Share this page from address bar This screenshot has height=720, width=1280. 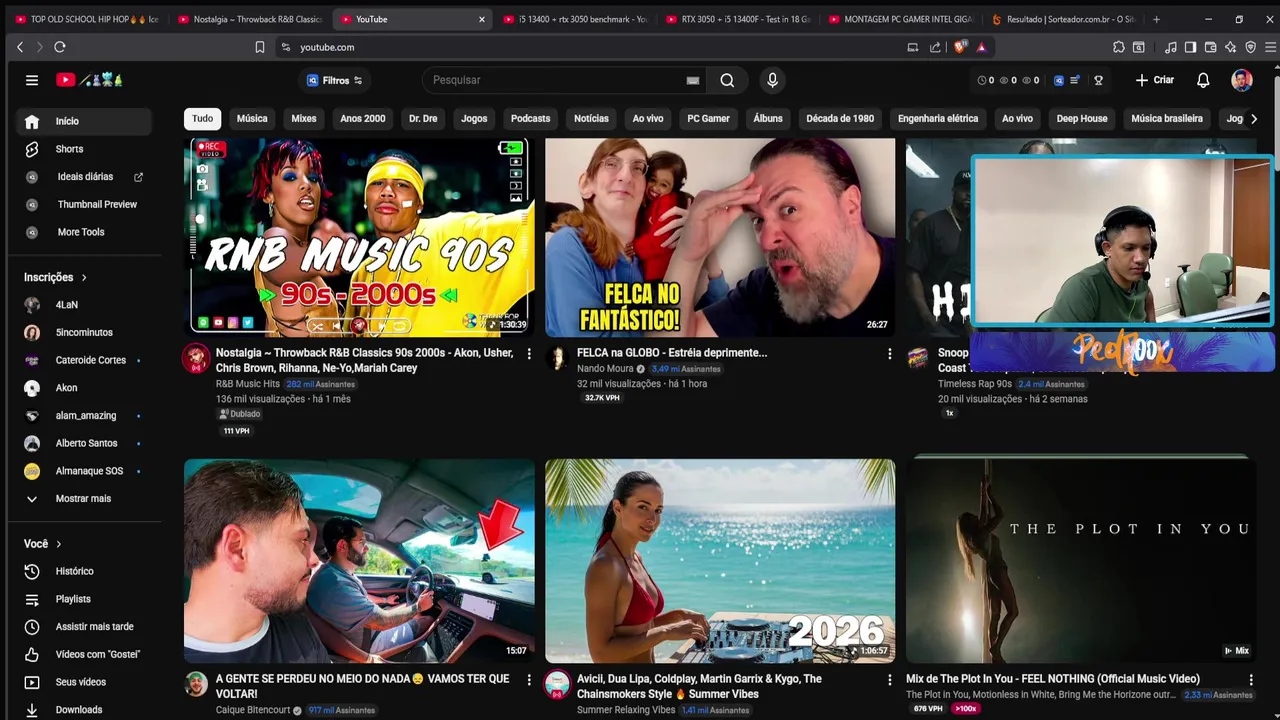click(935, 47)
